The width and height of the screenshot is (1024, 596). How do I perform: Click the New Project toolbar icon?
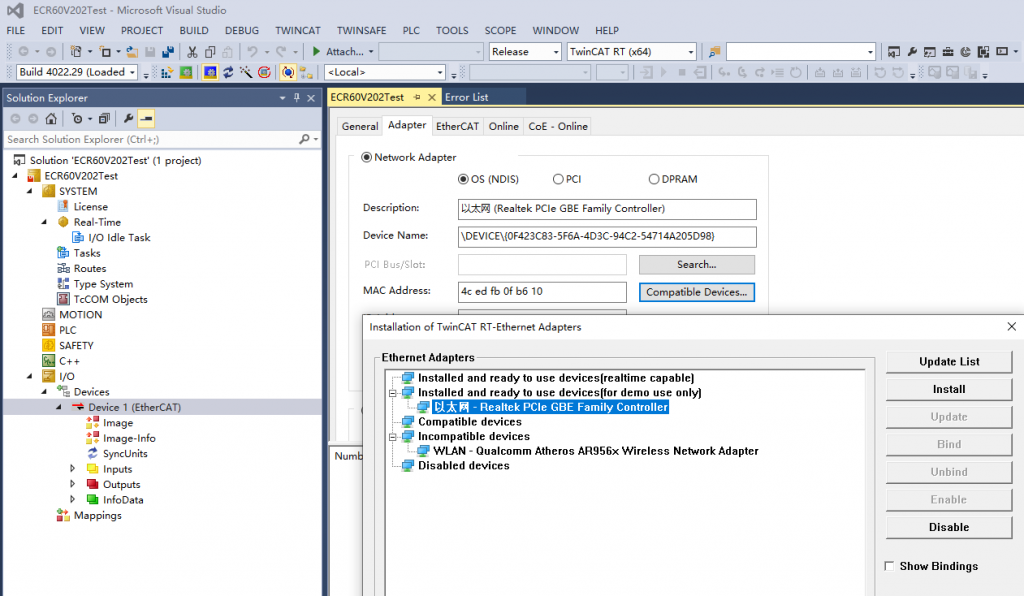pyautogui.click(x=76, y=52)
